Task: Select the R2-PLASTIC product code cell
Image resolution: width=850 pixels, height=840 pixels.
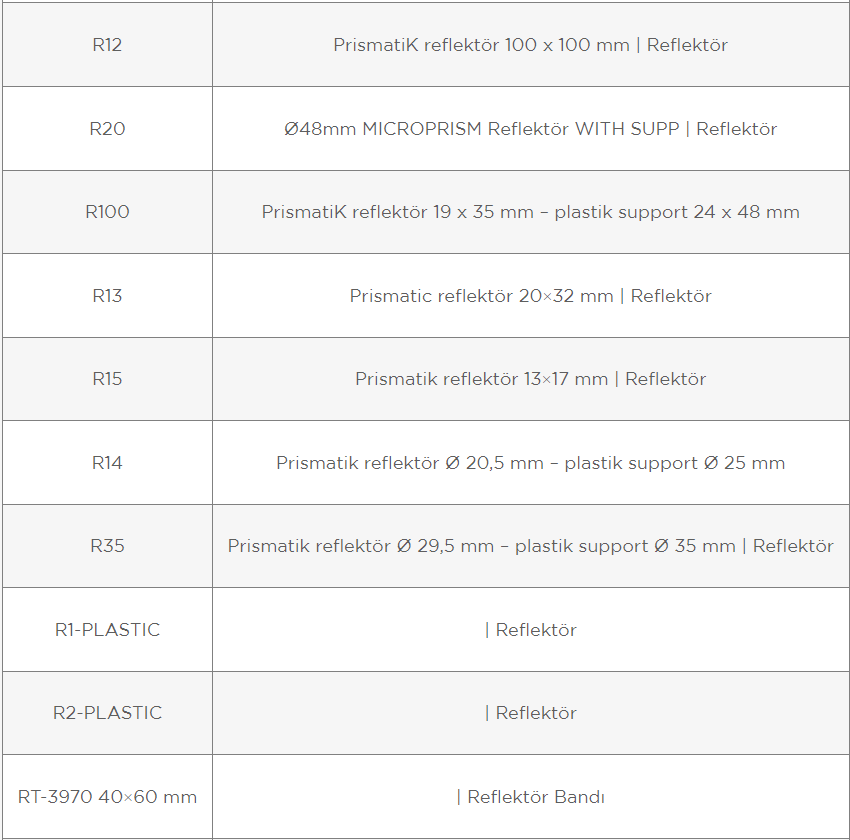Action: (x=107, y=713)
